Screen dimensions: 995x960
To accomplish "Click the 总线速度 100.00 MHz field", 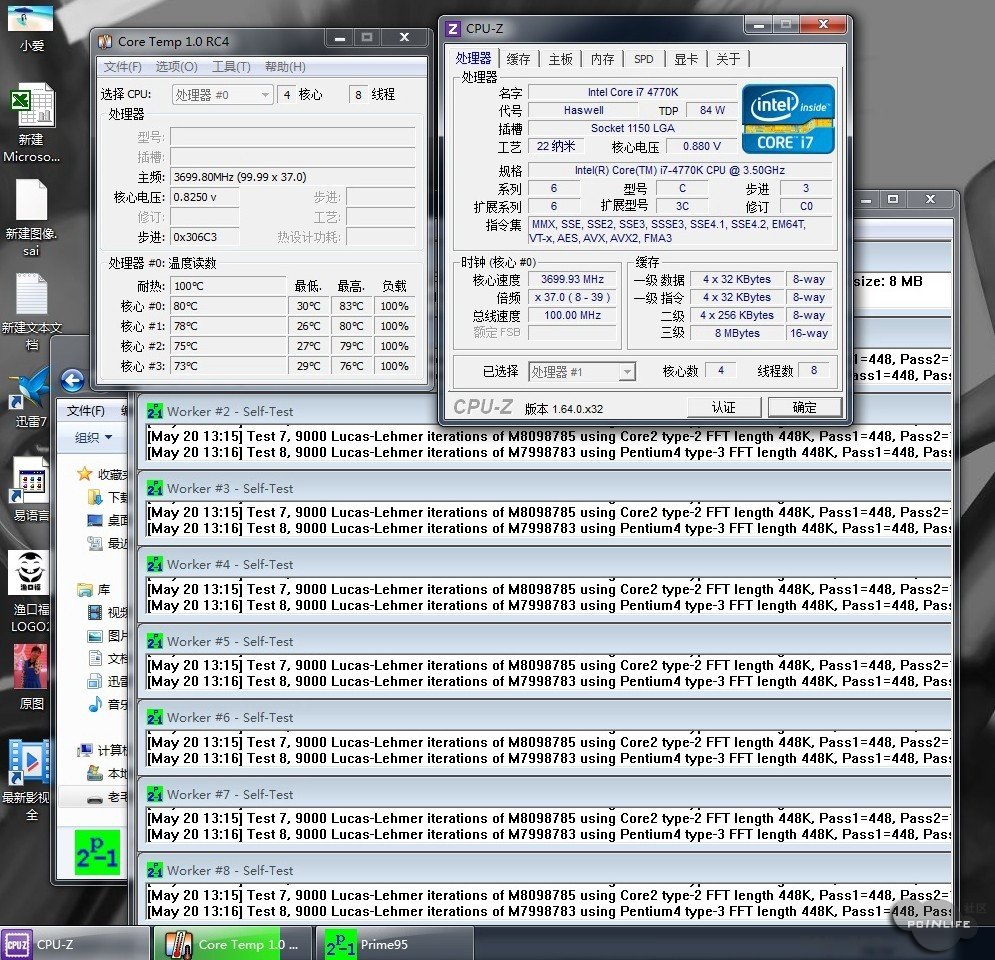I will (572, 315).
